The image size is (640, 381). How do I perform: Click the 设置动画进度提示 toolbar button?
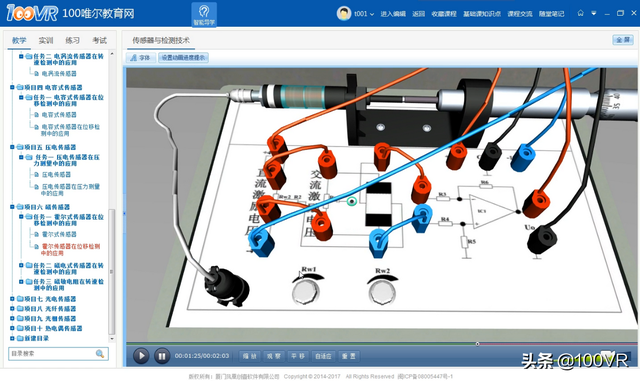(x=183, y=58)
